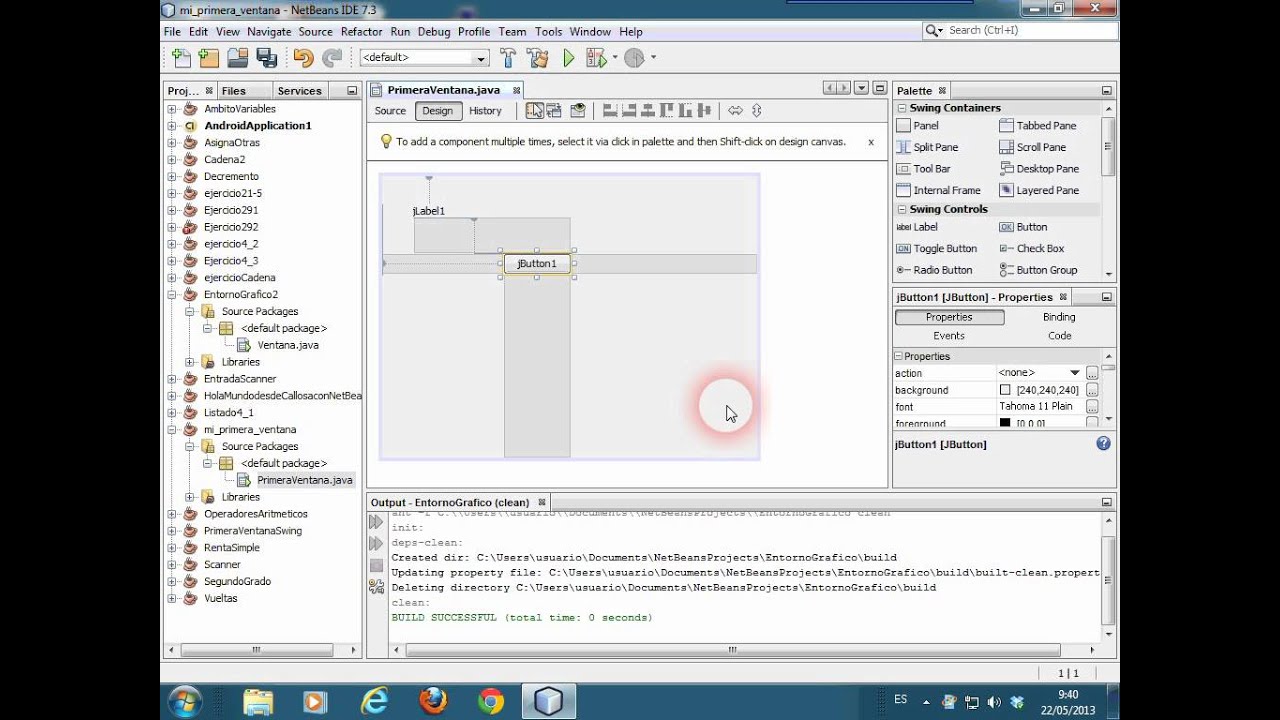The height and width of the screenshot is (720, 1280).
Task: Collapse the EntornoGrafico2 project node
Action: (172, 295)
